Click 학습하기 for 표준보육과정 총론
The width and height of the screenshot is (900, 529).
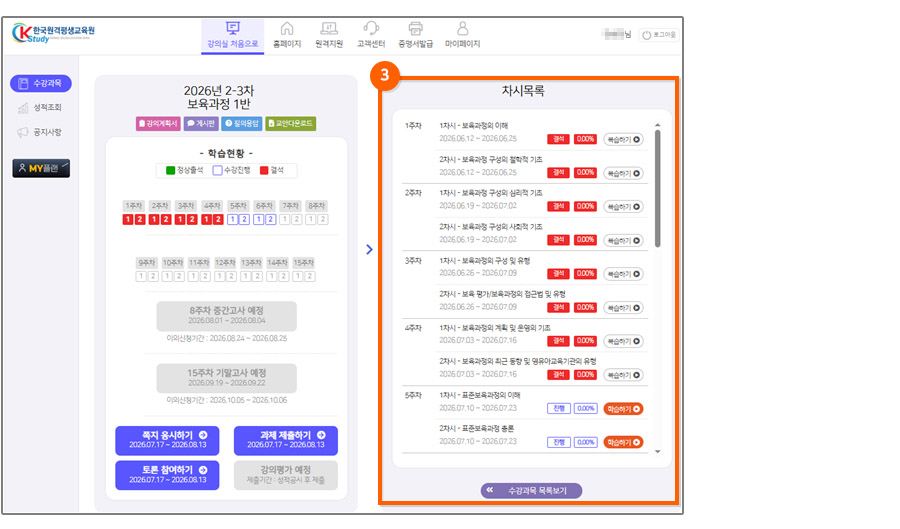tap(623, 442)
